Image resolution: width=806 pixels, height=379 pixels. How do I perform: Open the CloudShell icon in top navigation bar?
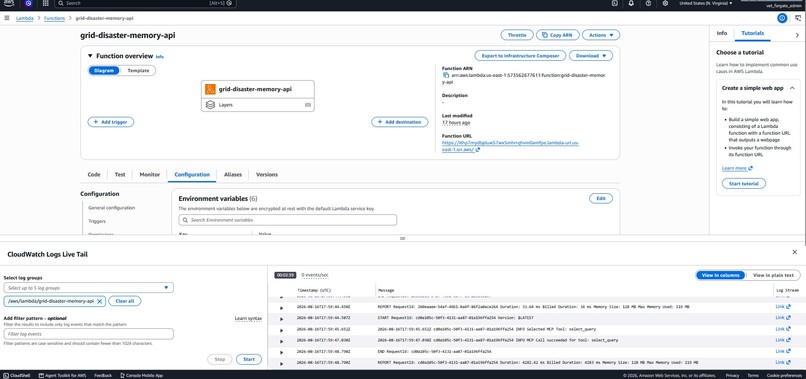click(x=615, y=3)
